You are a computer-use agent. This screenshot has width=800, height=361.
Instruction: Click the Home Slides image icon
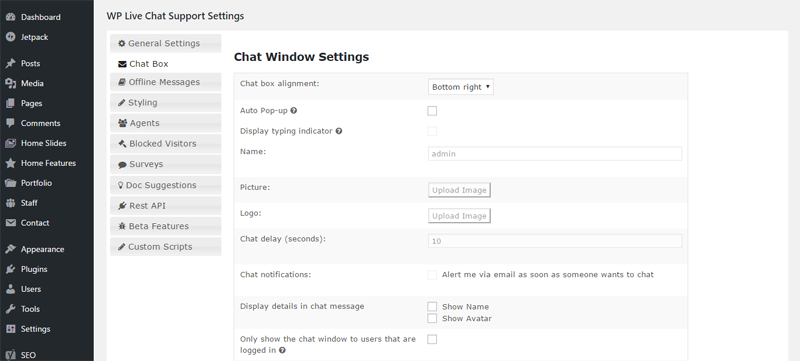10,143
